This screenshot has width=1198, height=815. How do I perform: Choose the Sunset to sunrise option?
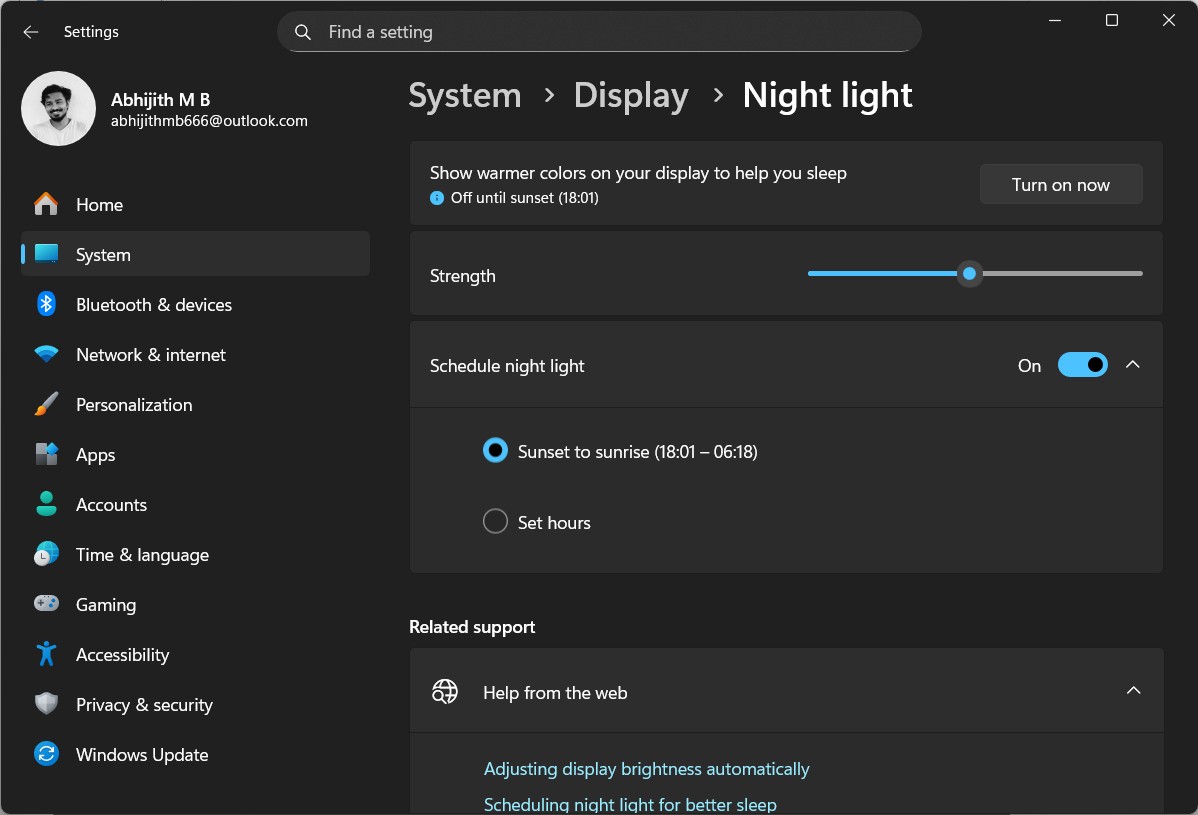pyautogui.click(x=495, y=450)
